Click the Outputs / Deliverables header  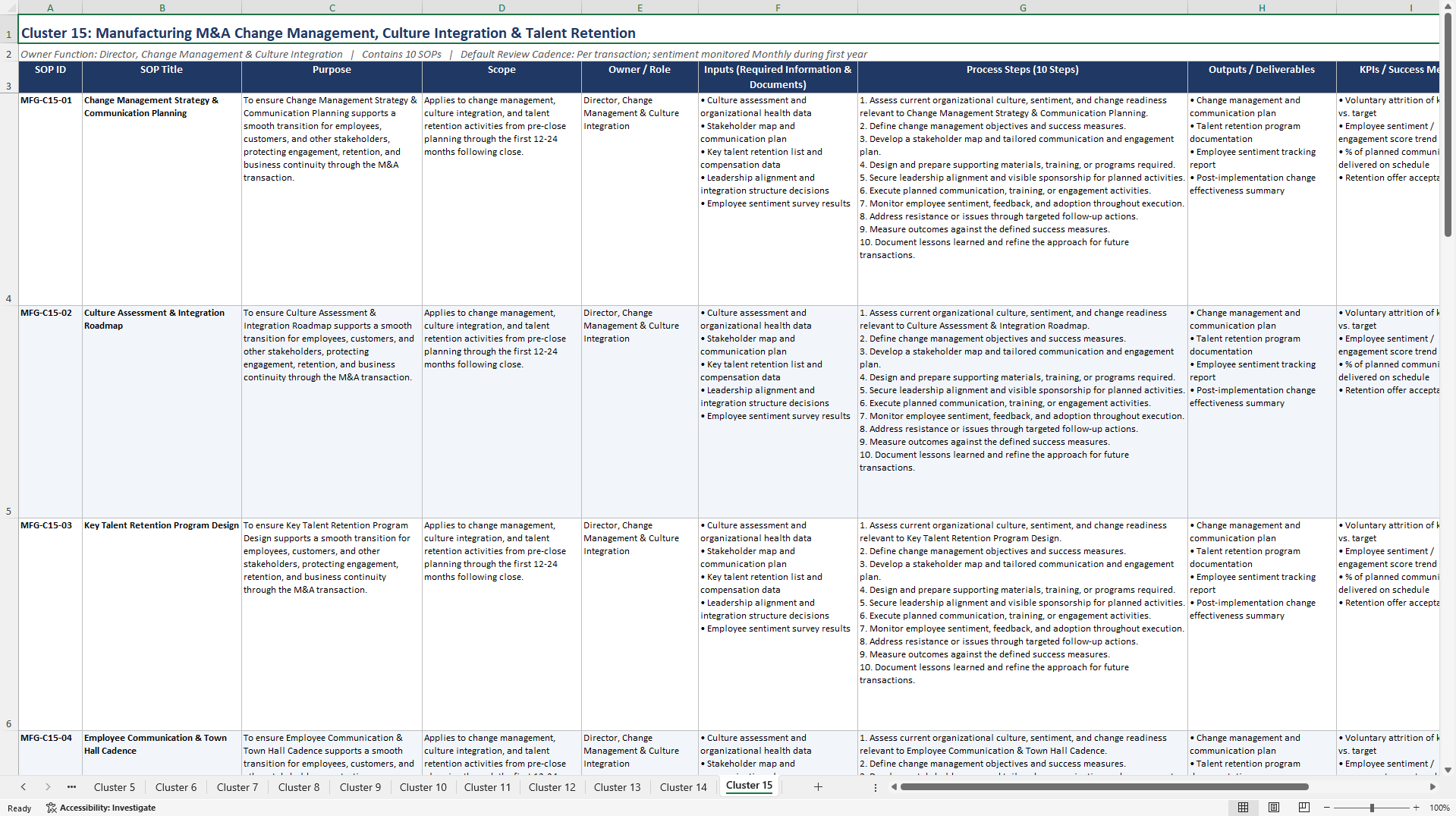pyautogui.click(x=1262, y=77)
